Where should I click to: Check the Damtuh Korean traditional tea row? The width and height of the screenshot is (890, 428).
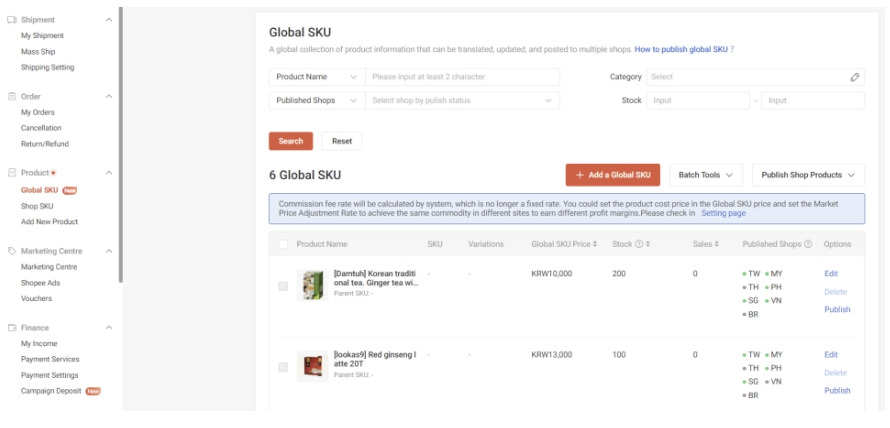click(x=283, y=286)
